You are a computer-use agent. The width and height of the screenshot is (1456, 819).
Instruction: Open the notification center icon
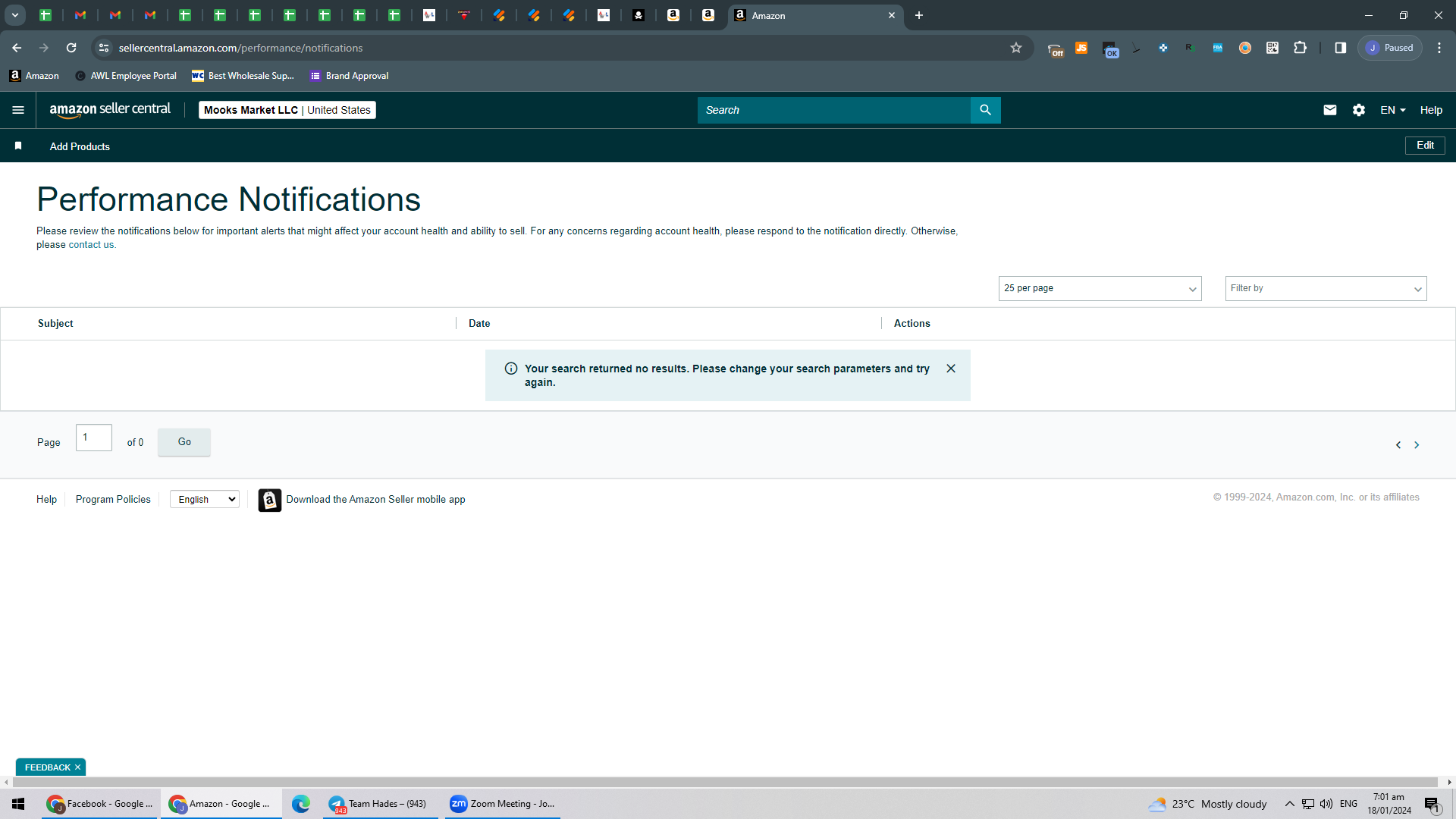(1432, 804)
